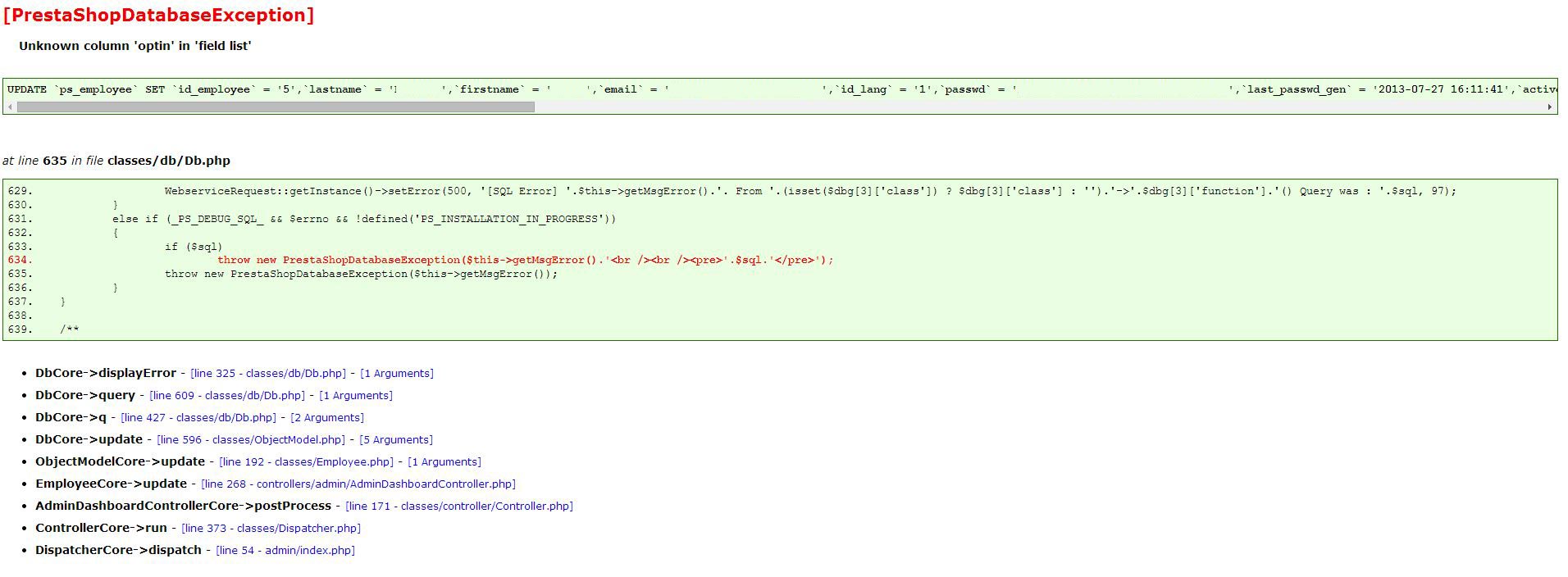Image resolution: width=1568 pixels, height=577 pixels.
Task: Show the 1 Arguments of ObjectModelCore->update
Action: (444, 461)
